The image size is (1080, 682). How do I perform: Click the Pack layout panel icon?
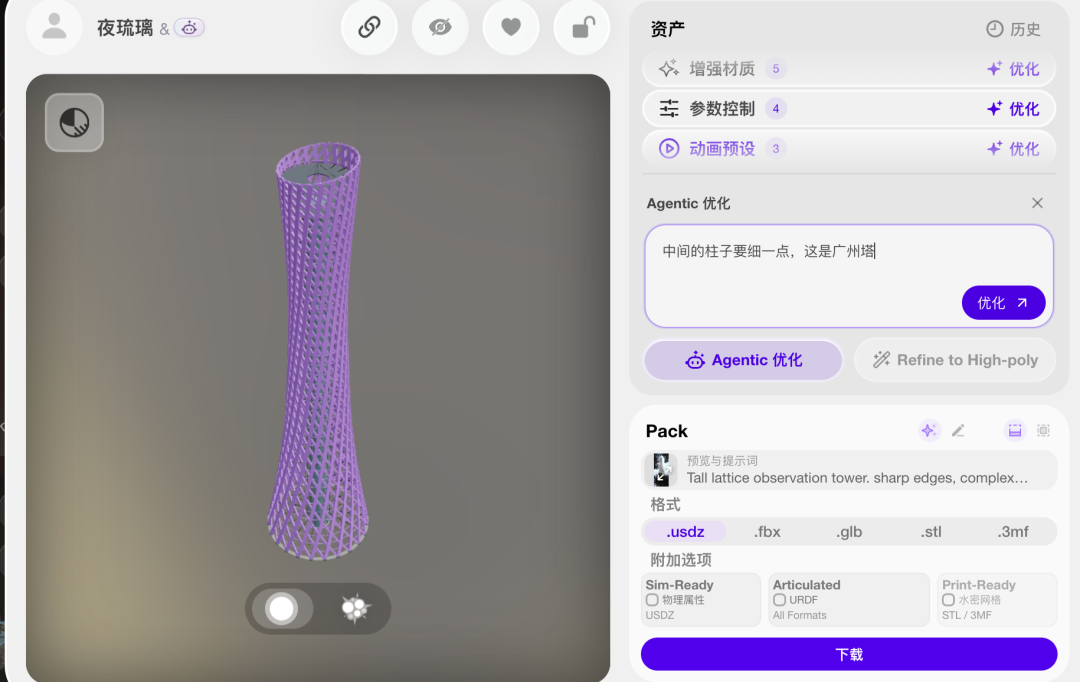(x=1015, y=431)
